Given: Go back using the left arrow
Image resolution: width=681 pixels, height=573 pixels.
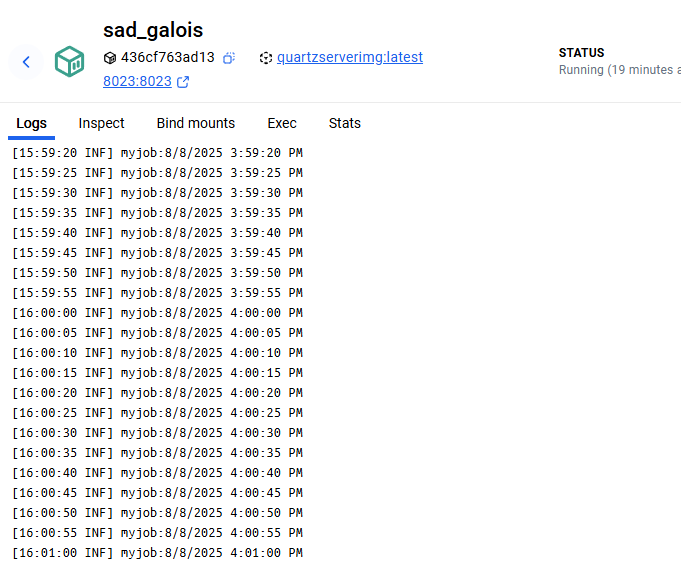Looking at the screenshot, I should point(26,62).
